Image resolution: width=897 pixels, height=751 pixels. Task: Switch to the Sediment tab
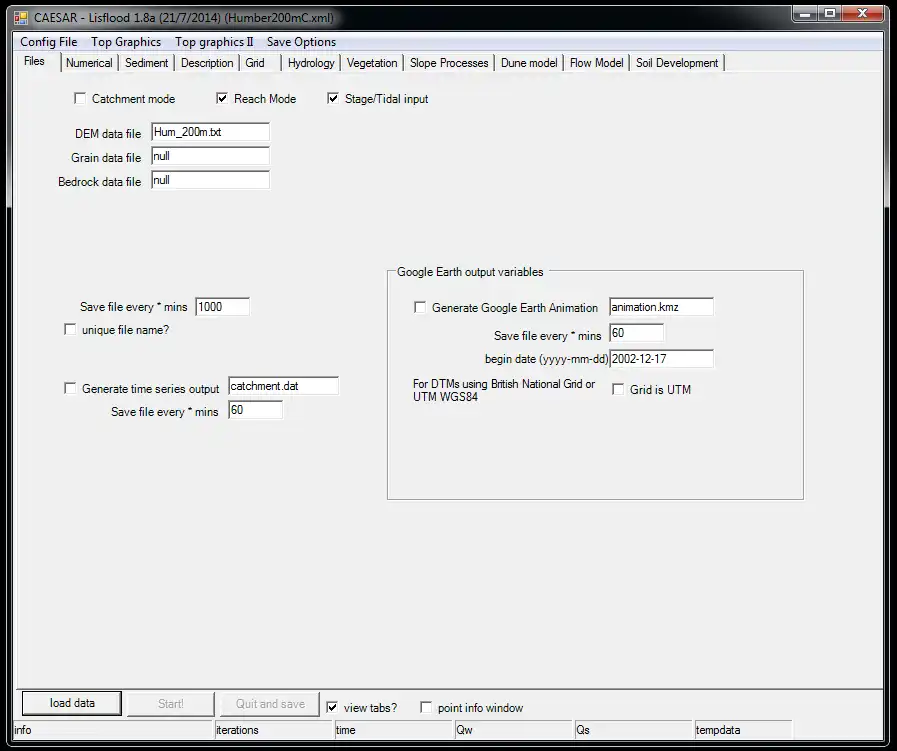(146, 63)
